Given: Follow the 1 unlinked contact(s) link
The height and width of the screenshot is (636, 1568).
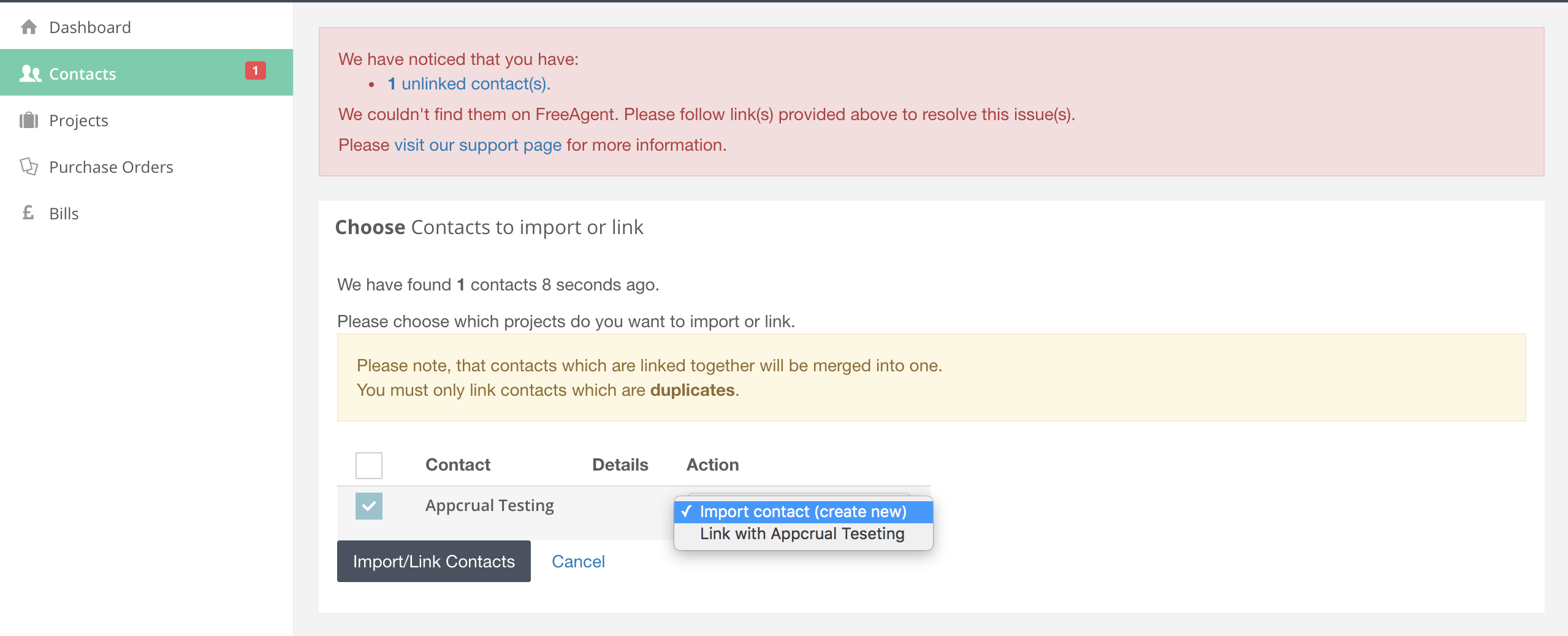Looking at the screenshot, I should pyautogui.click(x=469, y=84).
